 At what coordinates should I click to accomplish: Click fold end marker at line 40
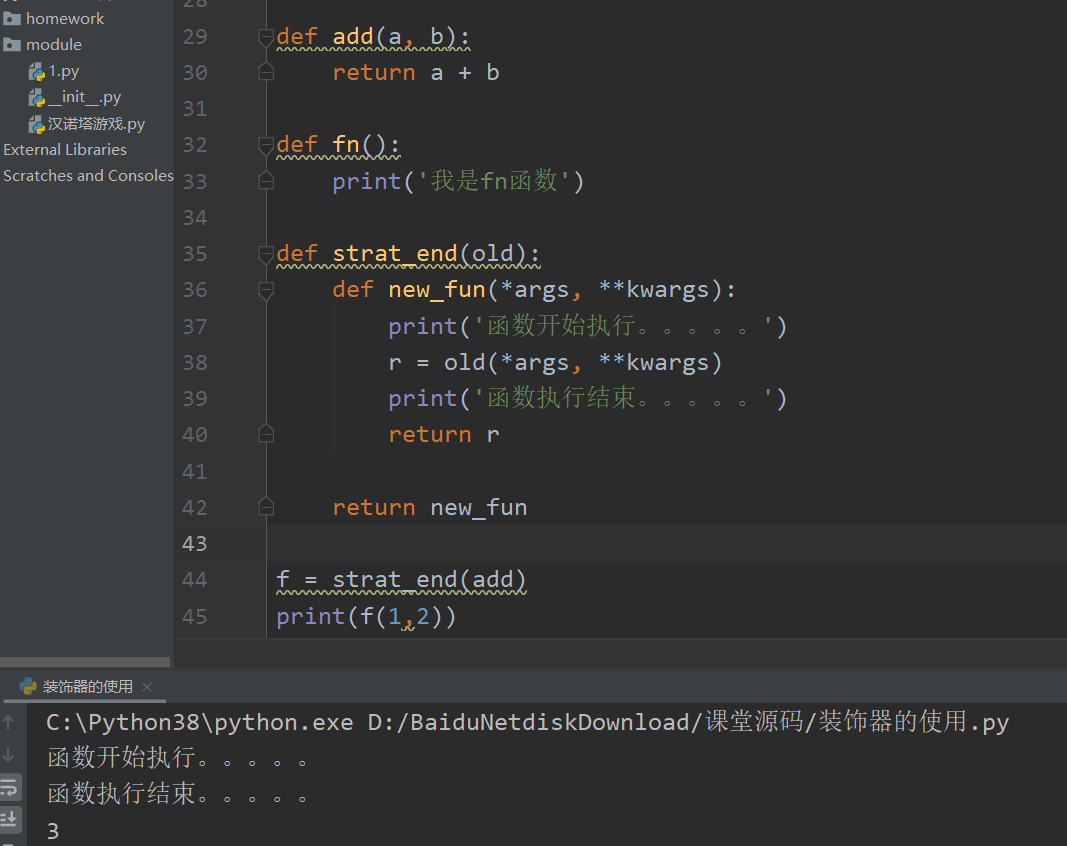266,434
